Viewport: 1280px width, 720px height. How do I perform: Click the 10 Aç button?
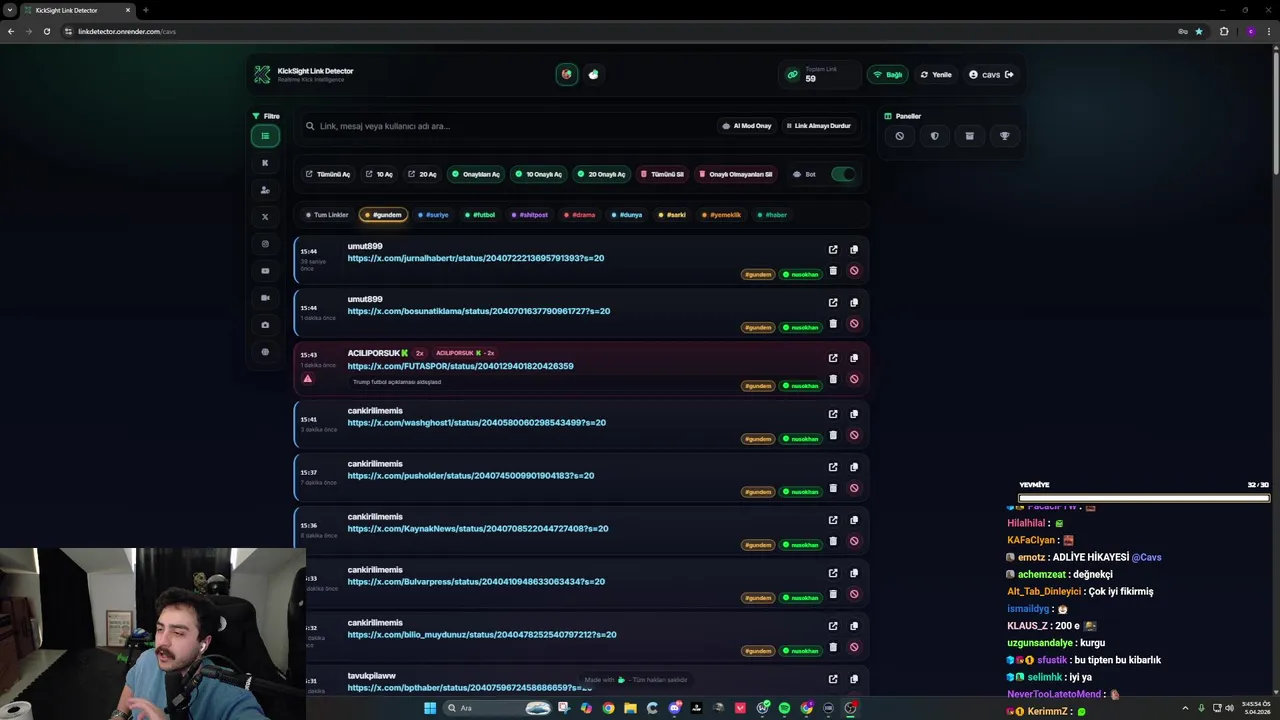tap(379, 174)
